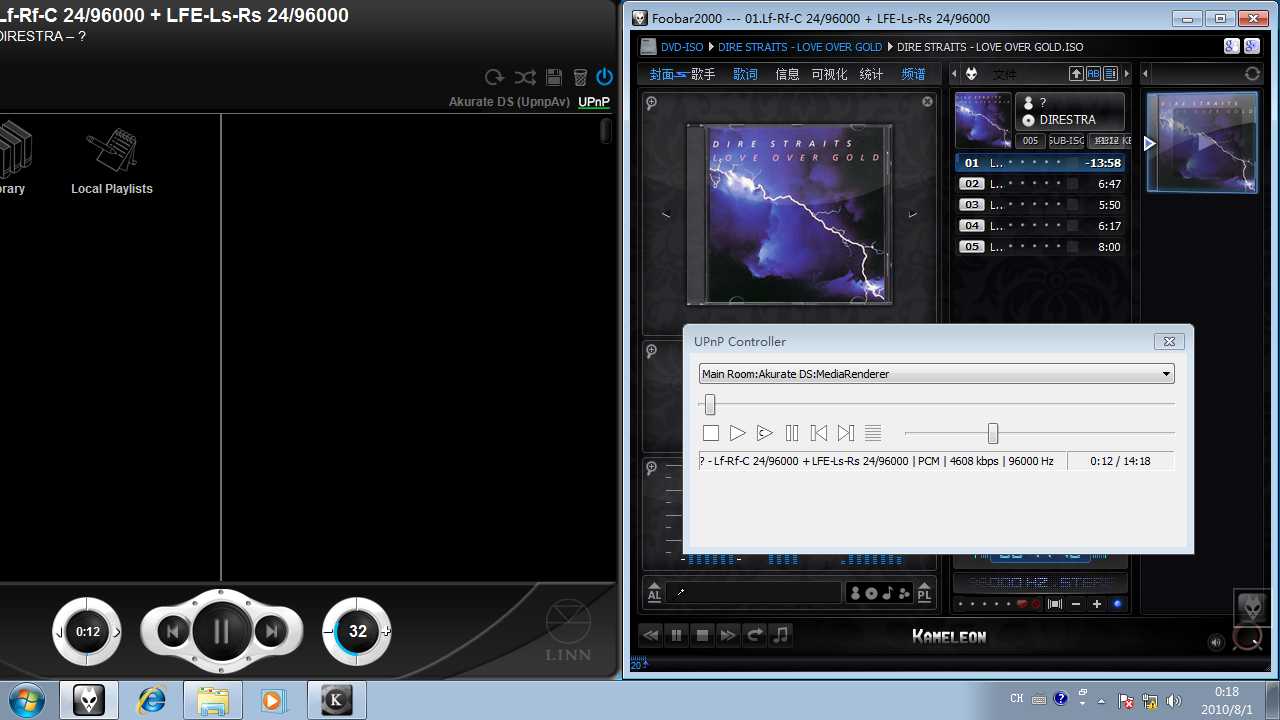Click stop button in Foobar2000 bottom bar

(x=703, y=635)
